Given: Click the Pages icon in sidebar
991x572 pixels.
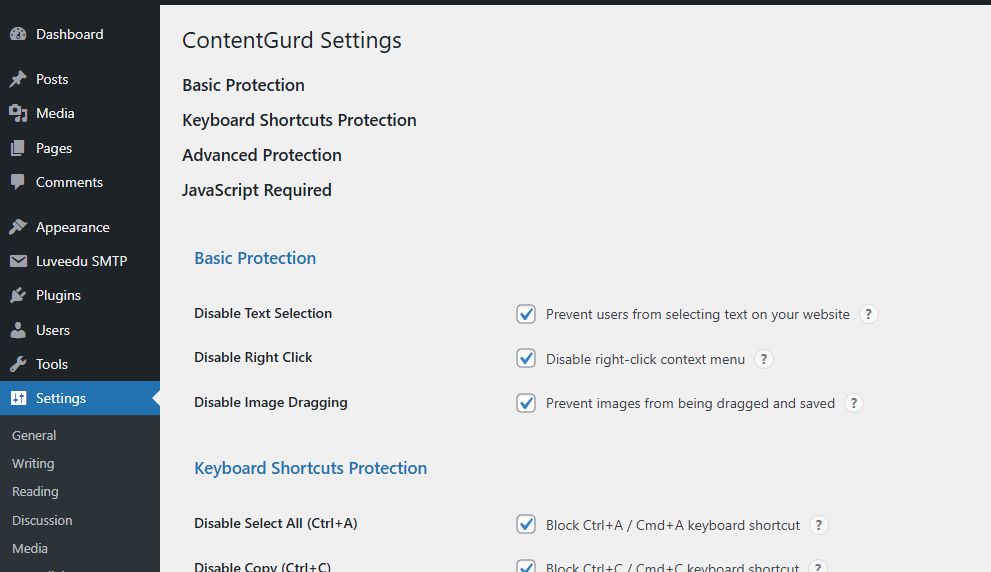Looking at the screenshot, I should tap(18, 148).
